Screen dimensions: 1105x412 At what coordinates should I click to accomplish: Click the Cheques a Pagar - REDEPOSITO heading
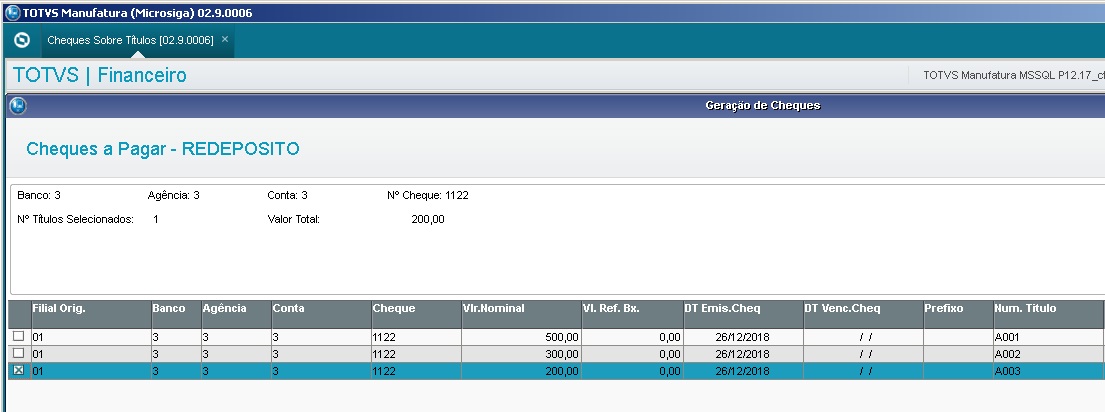tap(163, 149)
